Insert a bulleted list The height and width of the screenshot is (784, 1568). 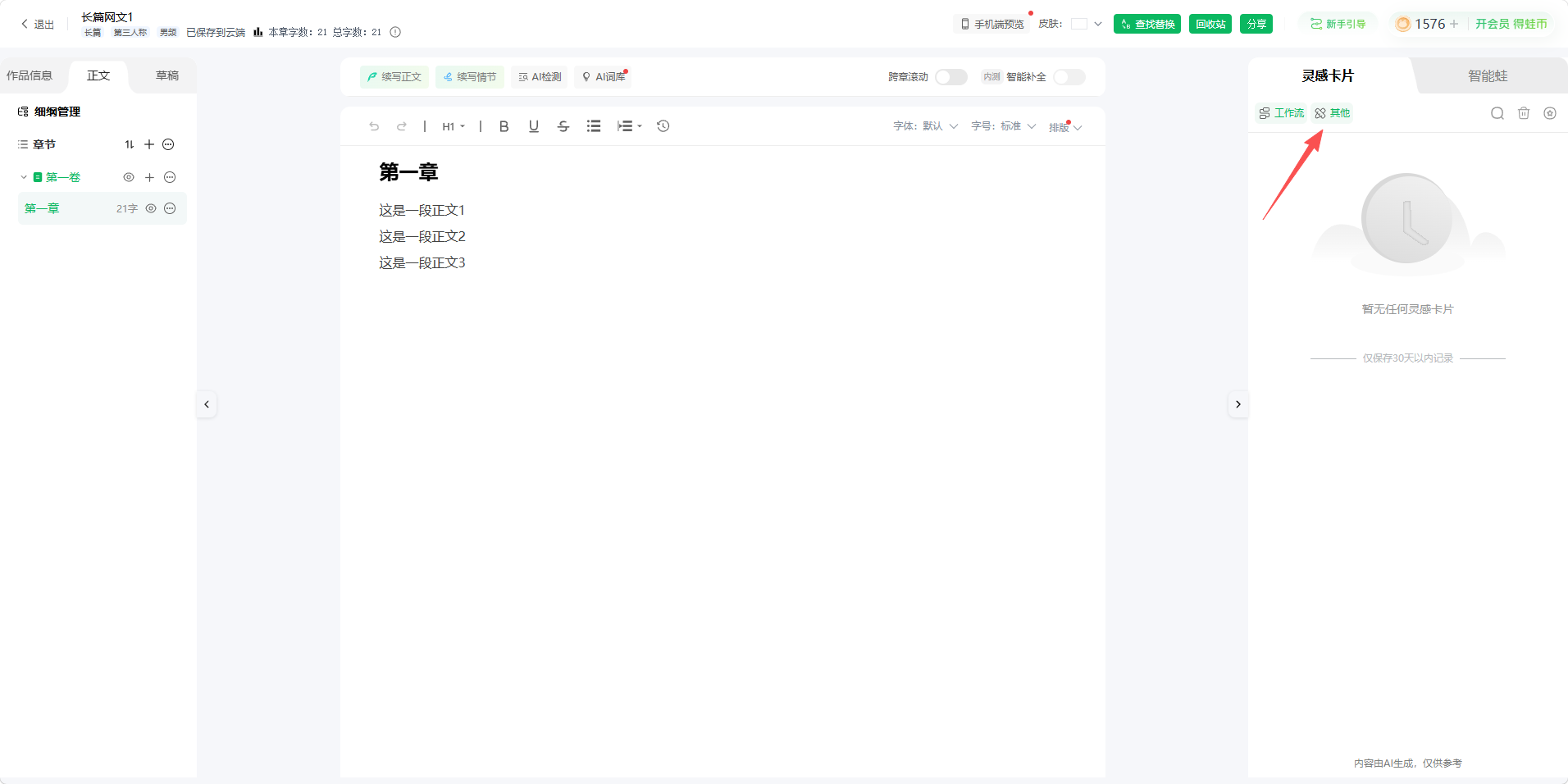(x=594, y=126)
